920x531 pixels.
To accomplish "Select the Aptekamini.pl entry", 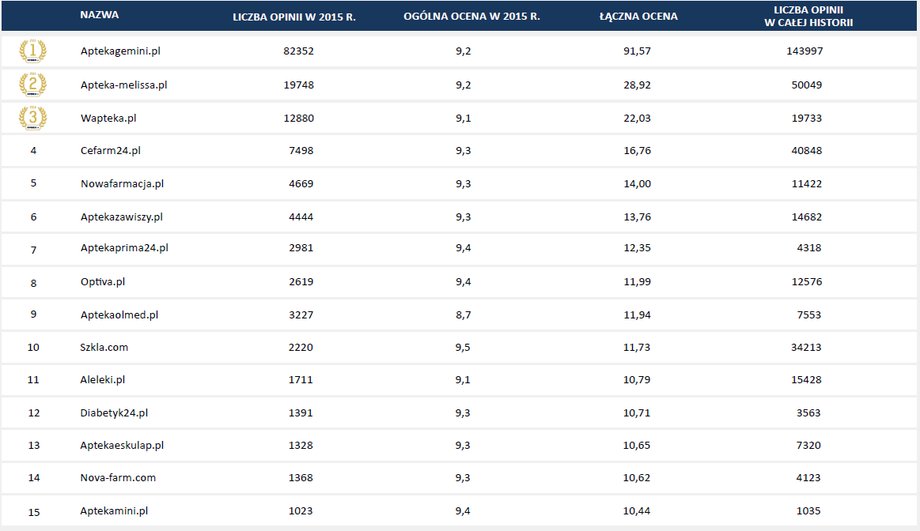I will tap(114, 511).
